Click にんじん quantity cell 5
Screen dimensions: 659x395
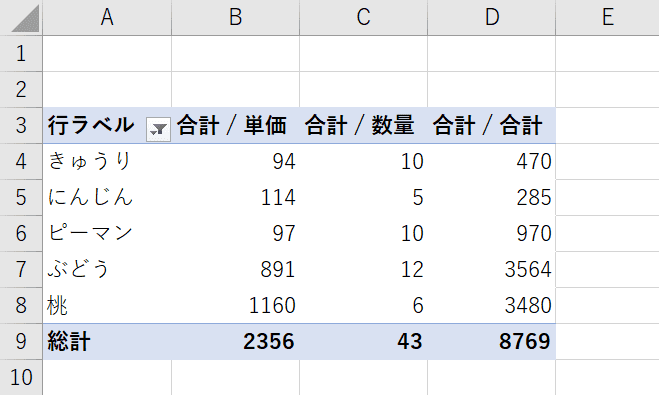(x=364, y=198)
